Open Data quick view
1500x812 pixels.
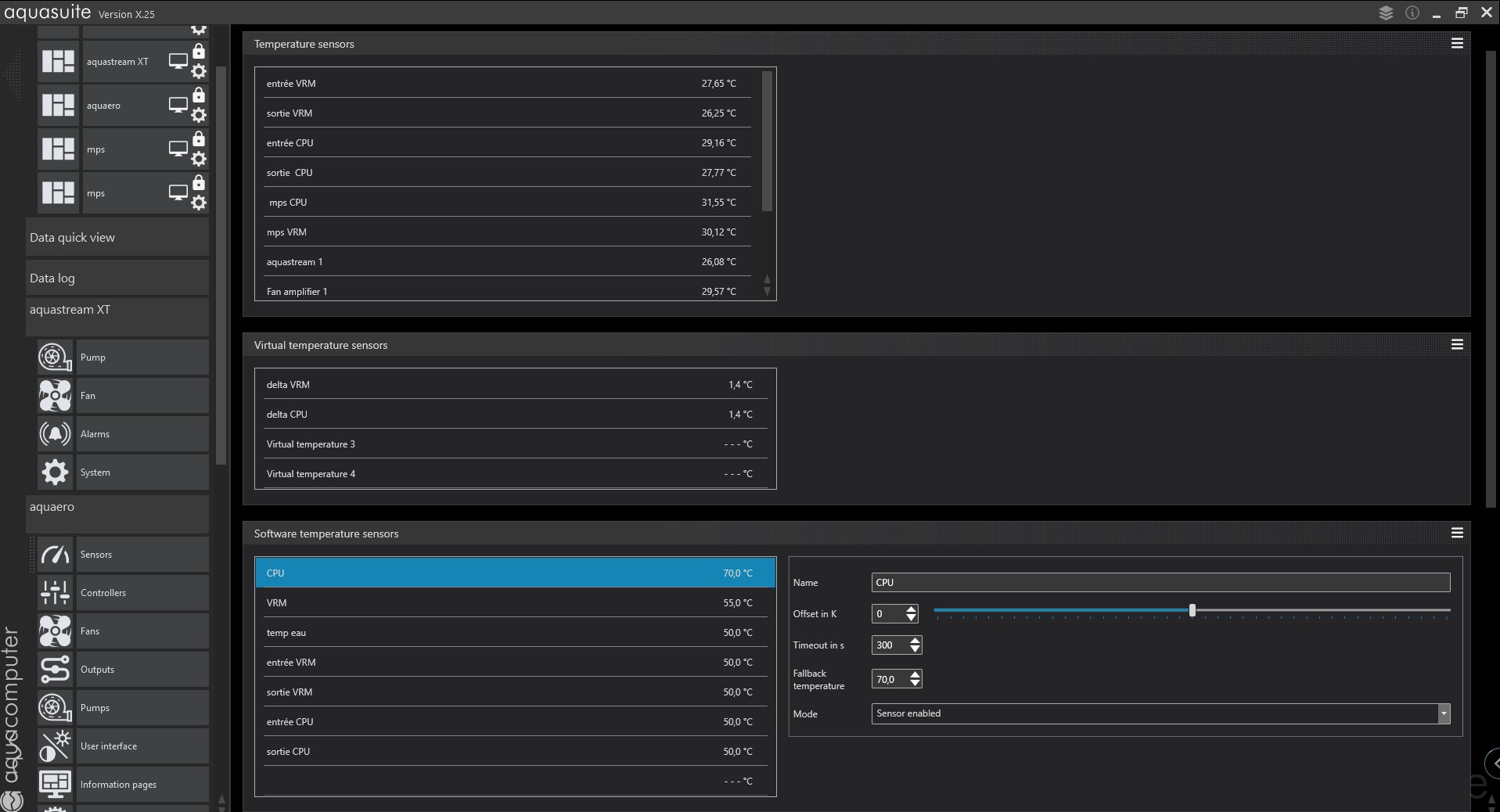[117, 238]
